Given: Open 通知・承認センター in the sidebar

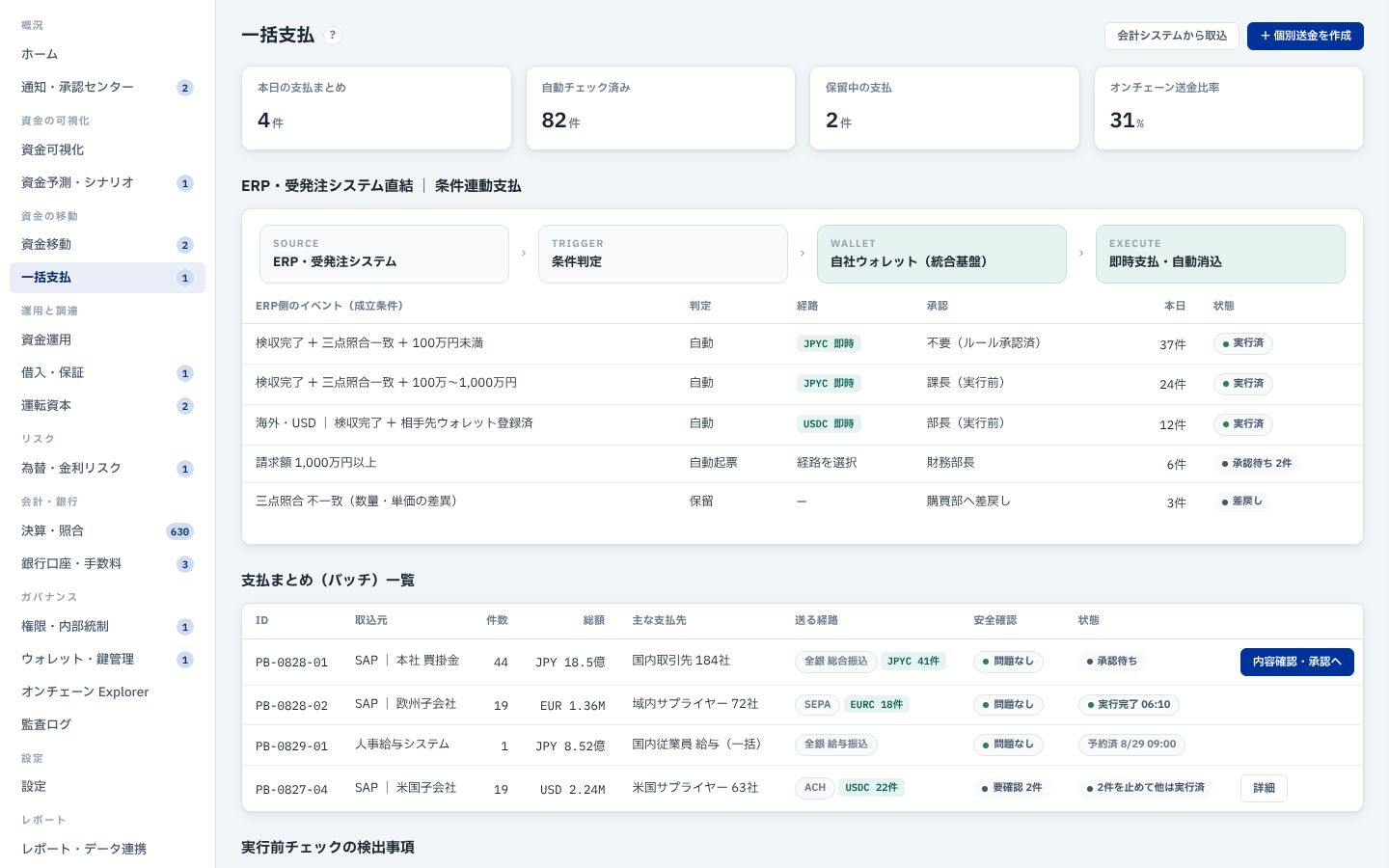Looking at the screenshot, I should click(x=107, y=87).
